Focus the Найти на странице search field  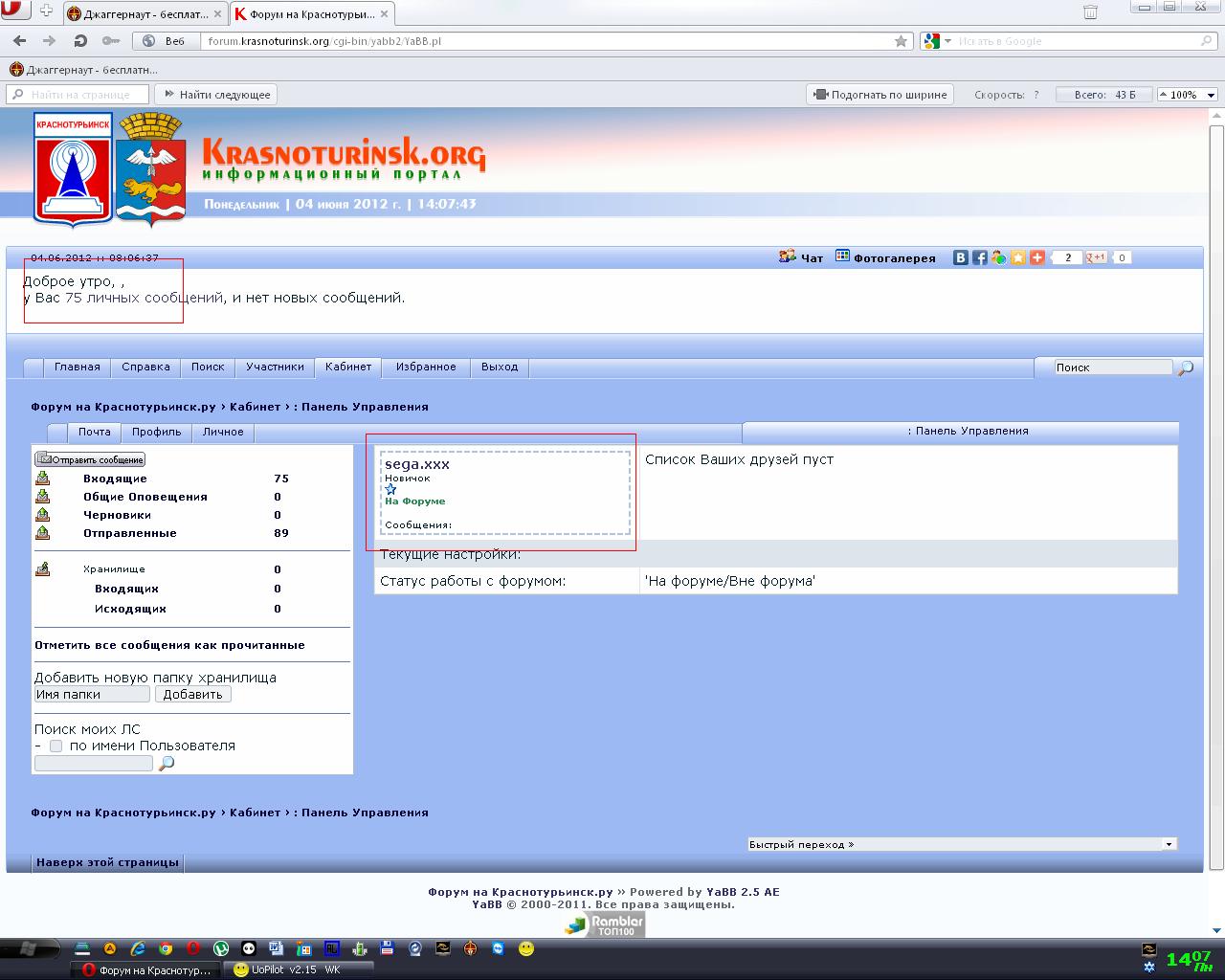[78, 95]
